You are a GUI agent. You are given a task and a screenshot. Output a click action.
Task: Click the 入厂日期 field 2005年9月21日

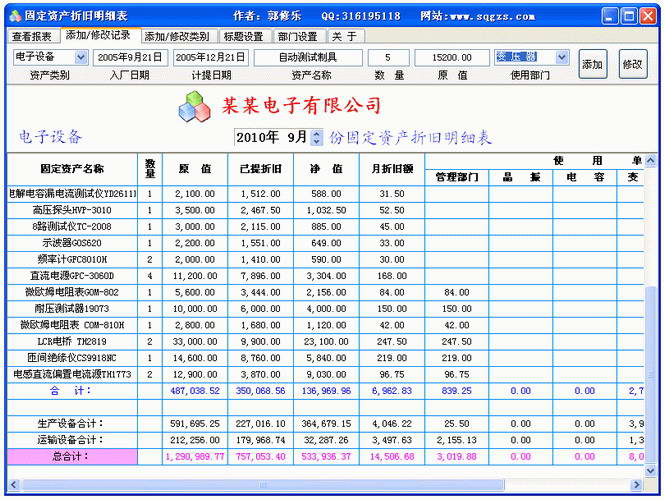click(130, 58)
